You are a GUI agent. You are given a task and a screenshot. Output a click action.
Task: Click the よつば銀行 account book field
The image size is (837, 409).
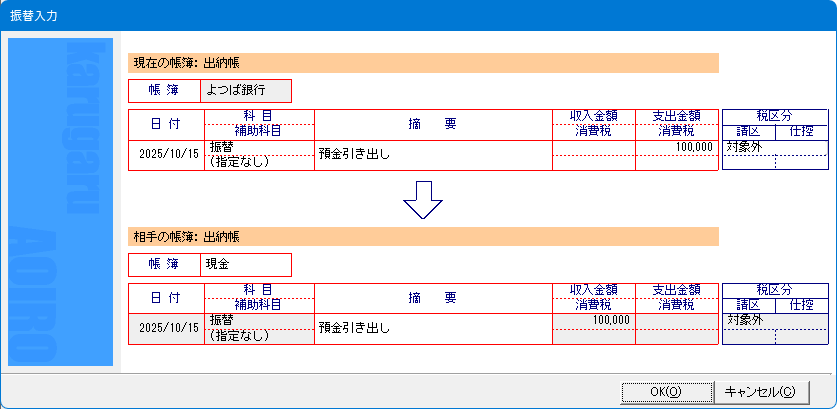(246, 91)
